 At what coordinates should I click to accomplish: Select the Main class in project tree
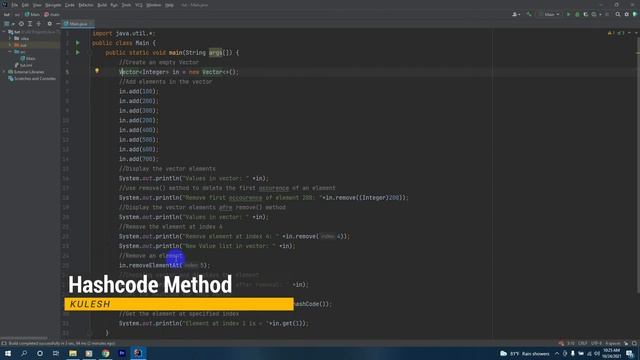pos(28,58)
